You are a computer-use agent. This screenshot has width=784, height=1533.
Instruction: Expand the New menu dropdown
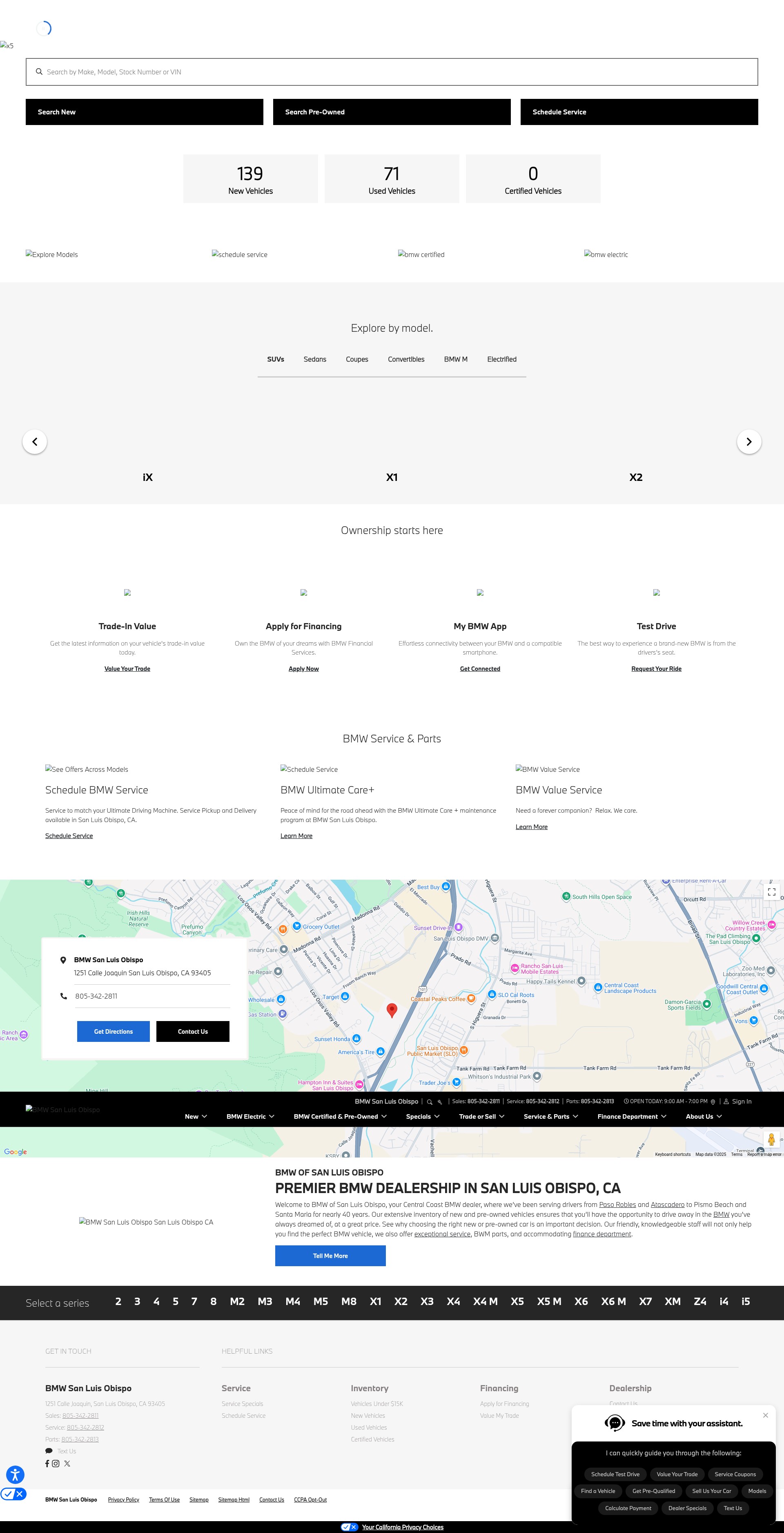196,1116
